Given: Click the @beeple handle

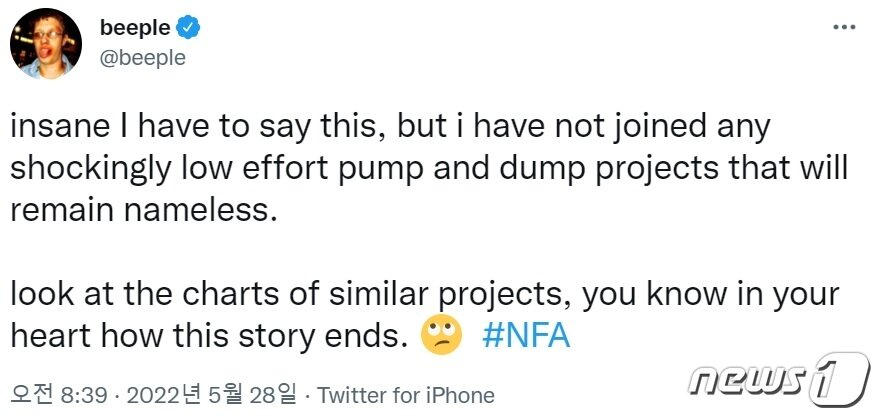Looking at the screenshot, I should point(142,57).
